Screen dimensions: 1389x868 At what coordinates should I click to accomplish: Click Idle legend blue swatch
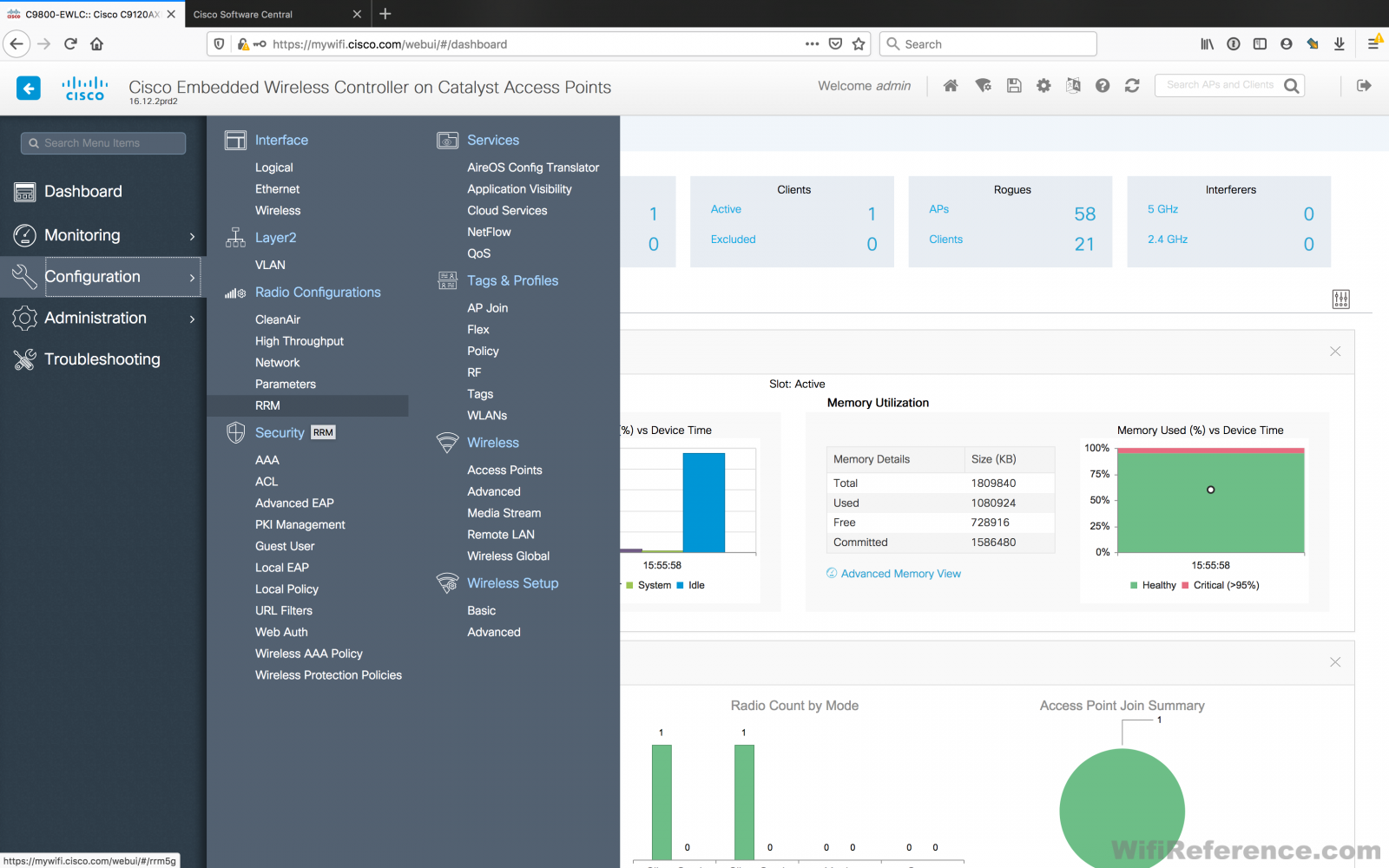pos(680,585)
